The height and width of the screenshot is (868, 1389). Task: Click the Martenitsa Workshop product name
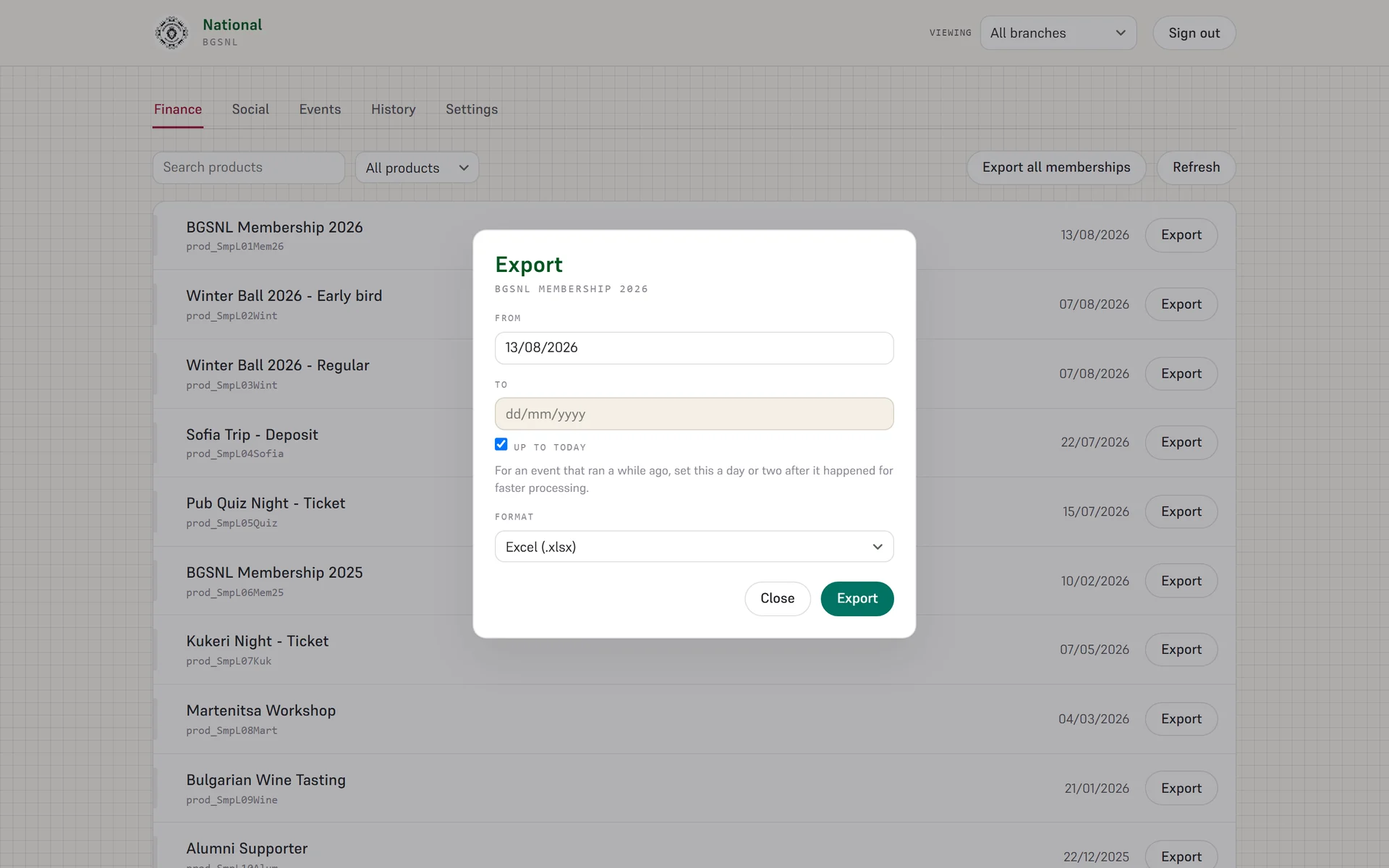click(261, 711)
